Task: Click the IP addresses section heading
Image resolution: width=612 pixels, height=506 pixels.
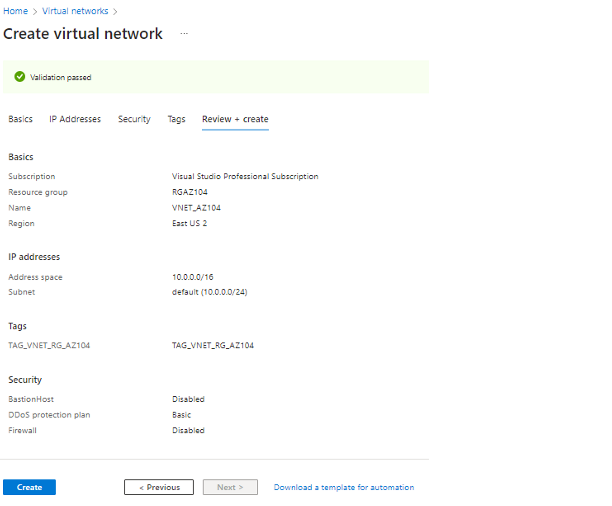Action: [34, 257]
